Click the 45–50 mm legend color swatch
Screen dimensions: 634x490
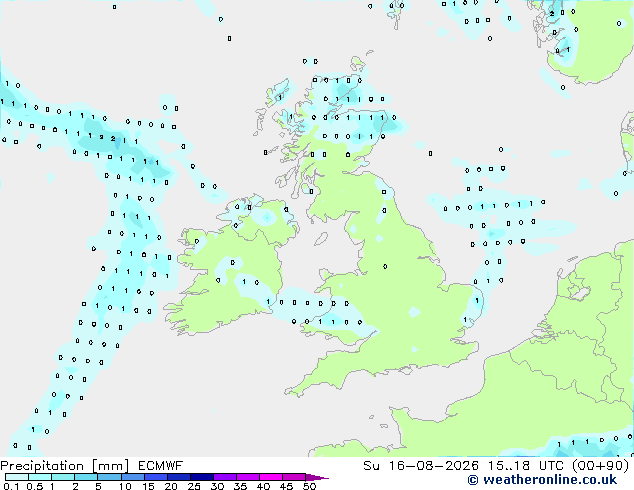294,477
